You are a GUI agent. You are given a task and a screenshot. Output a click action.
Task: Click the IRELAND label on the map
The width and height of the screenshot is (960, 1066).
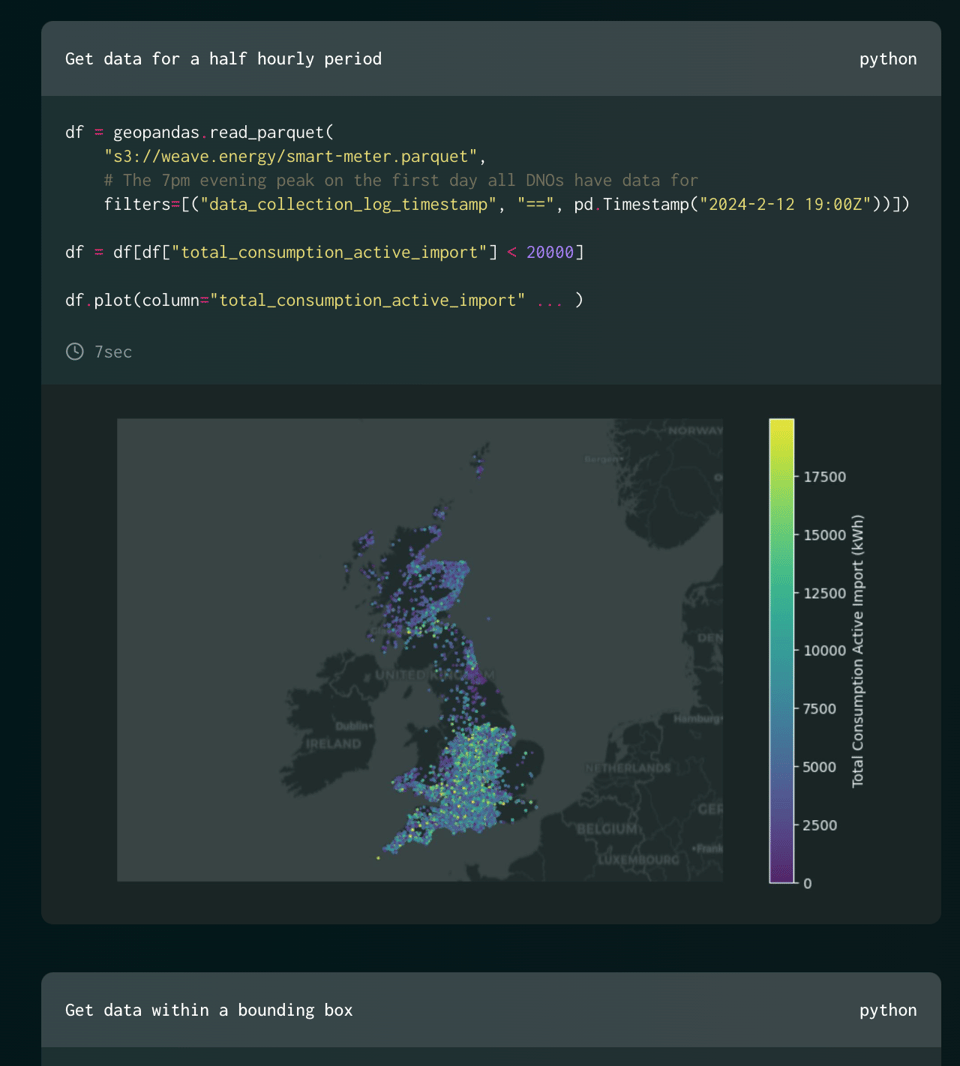(333, 744)
